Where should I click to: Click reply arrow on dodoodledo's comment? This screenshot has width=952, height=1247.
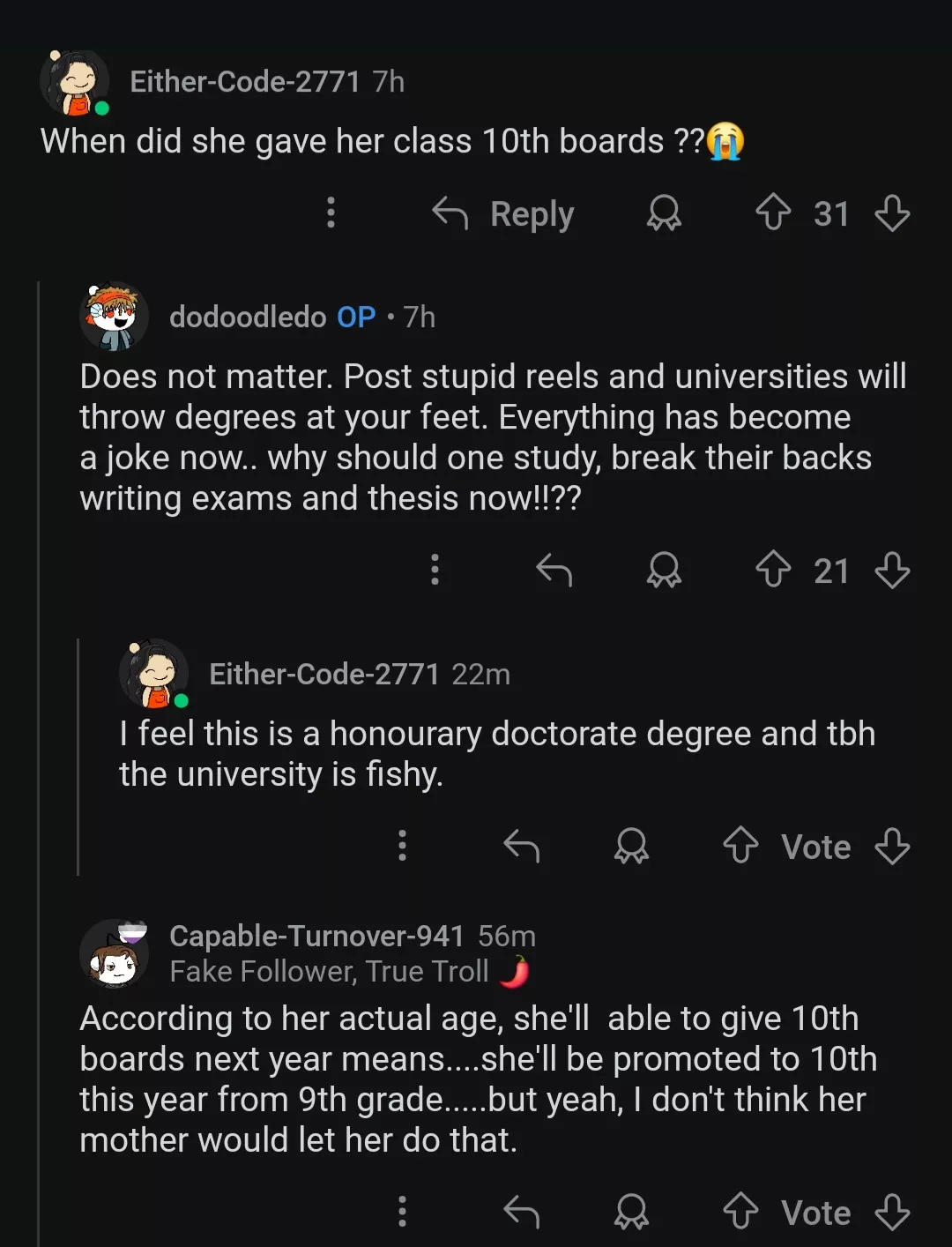click(x=554, y=570)
